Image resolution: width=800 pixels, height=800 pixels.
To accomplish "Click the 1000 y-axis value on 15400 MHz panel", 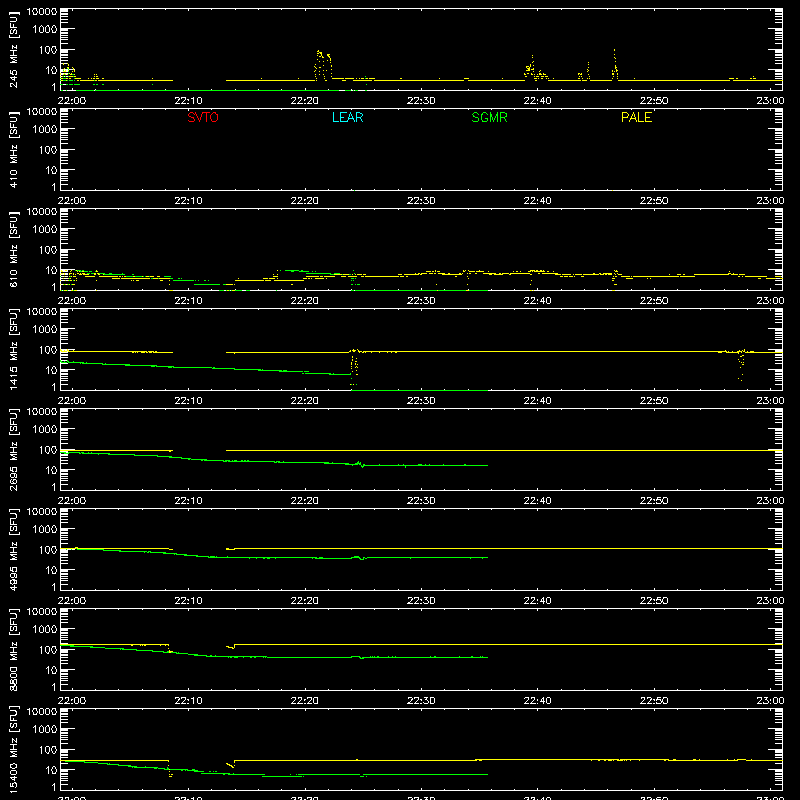I will pos(45,729).
